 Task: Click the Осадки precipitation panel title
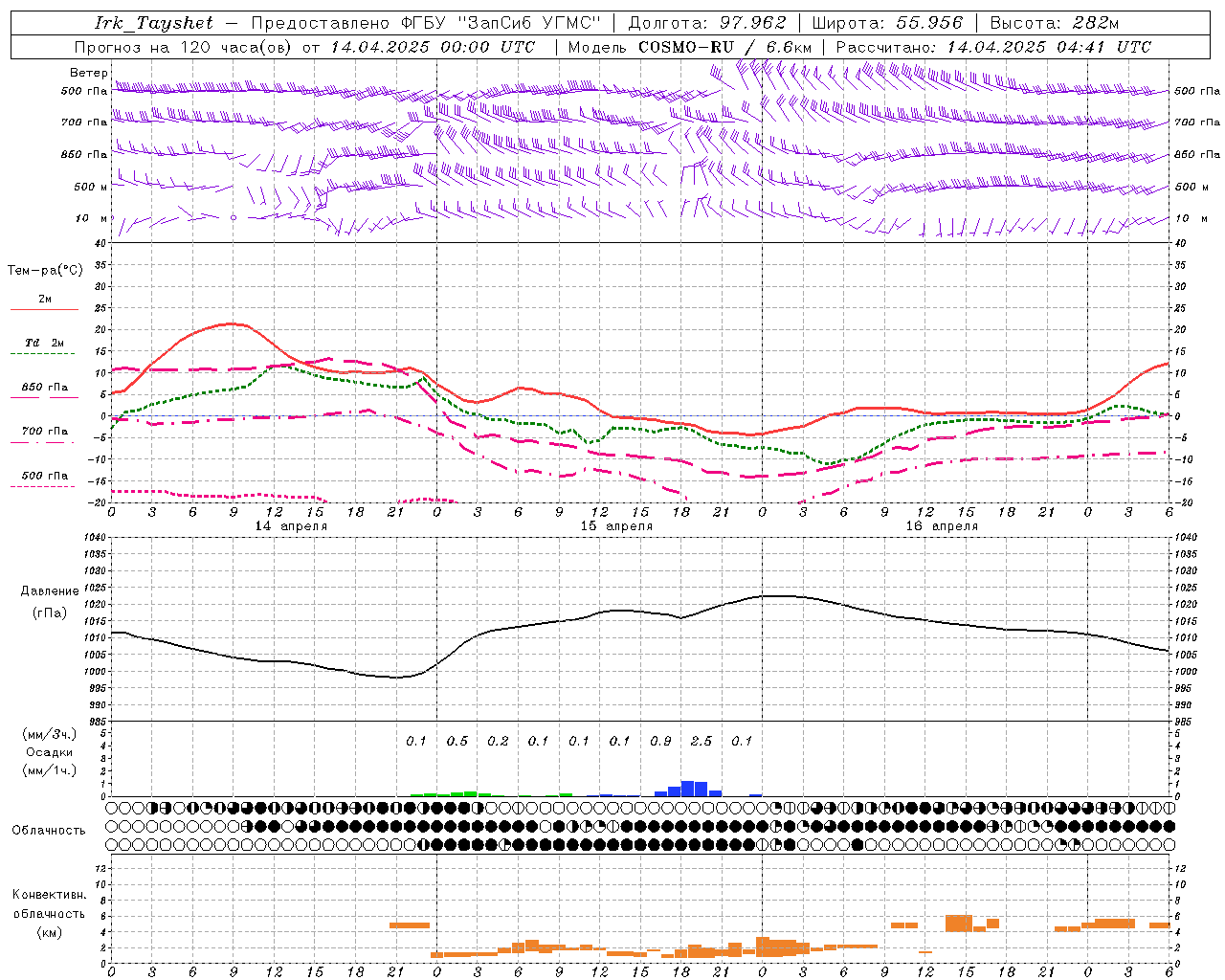coord(49,752)
